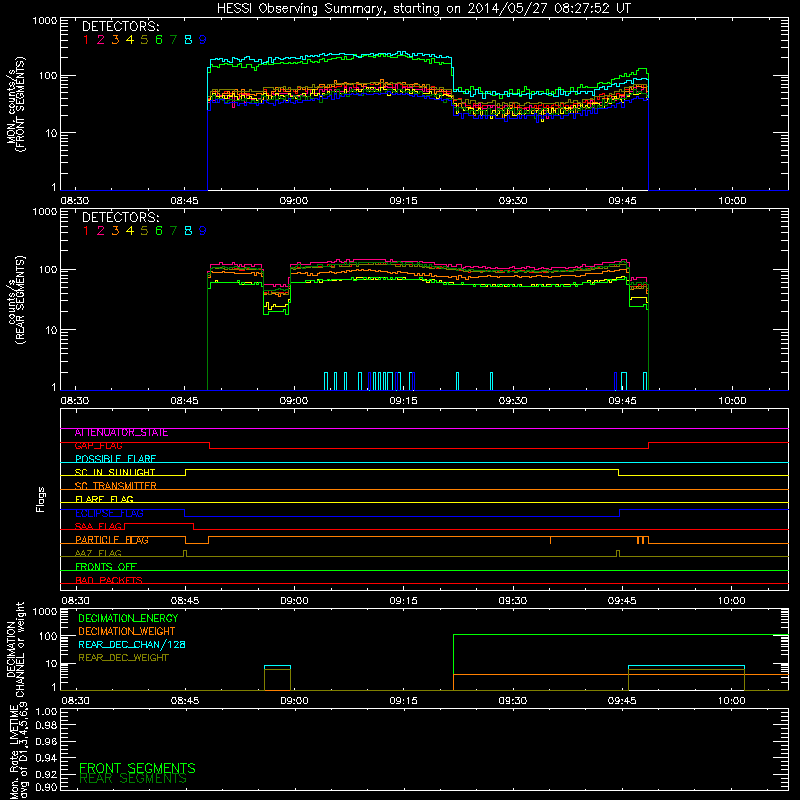This screenshot has height=800, width=800.
Task: Click the REAR SEGMENTS livetime legend label
Action: [x=133, y=779]
